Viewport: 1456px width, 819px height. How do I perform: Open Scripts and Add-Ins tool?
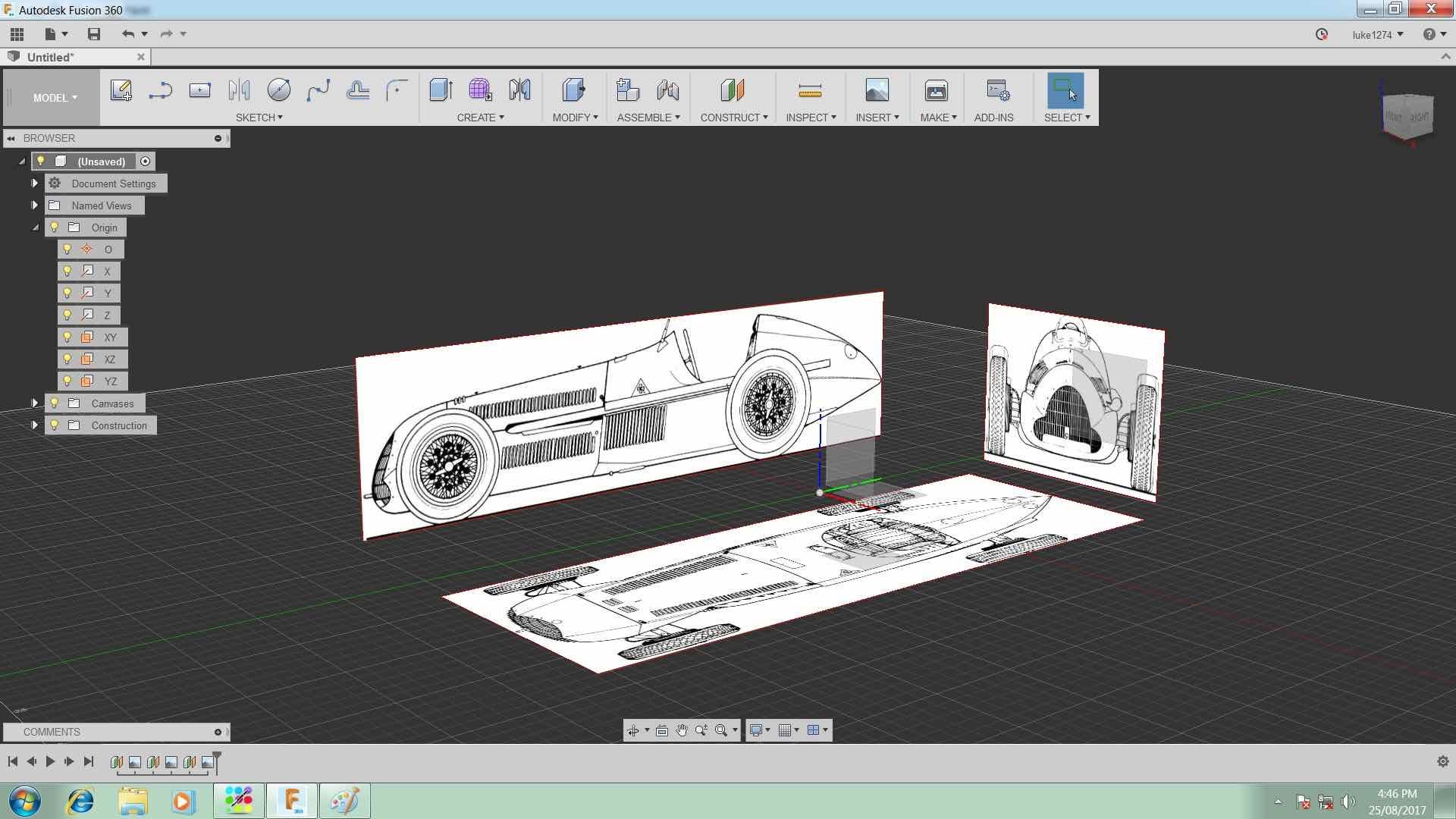tap(998, 90)
